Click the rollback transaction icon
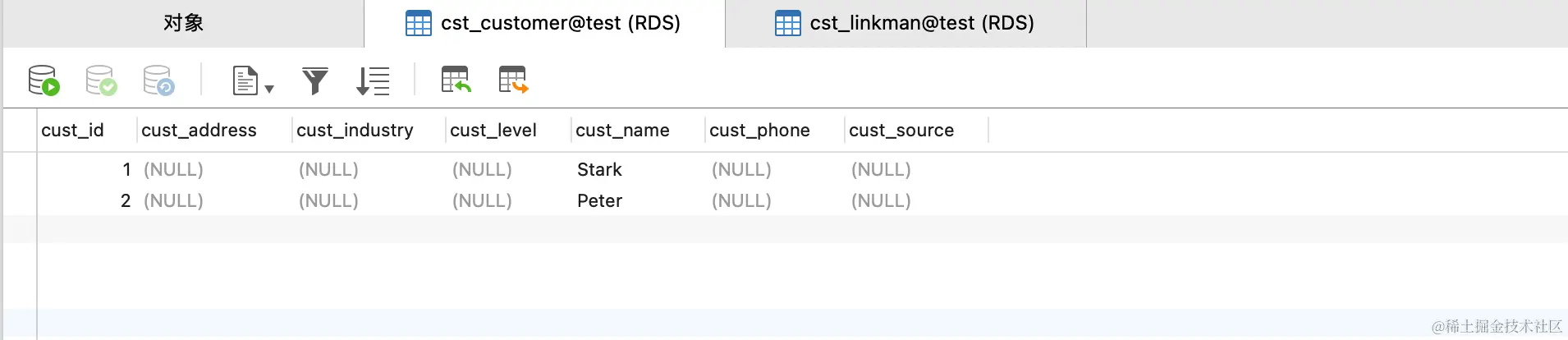1568x340 pixels. point(158,80)
